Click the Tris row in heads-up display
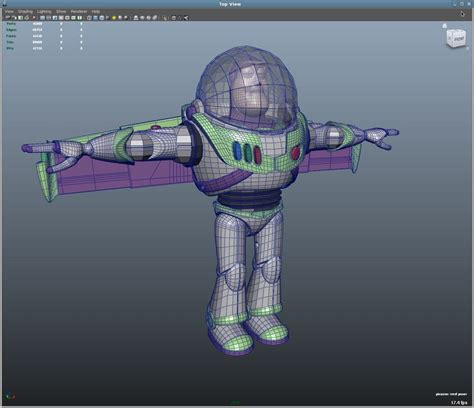The image size is (474, 408). coord(44,42)
